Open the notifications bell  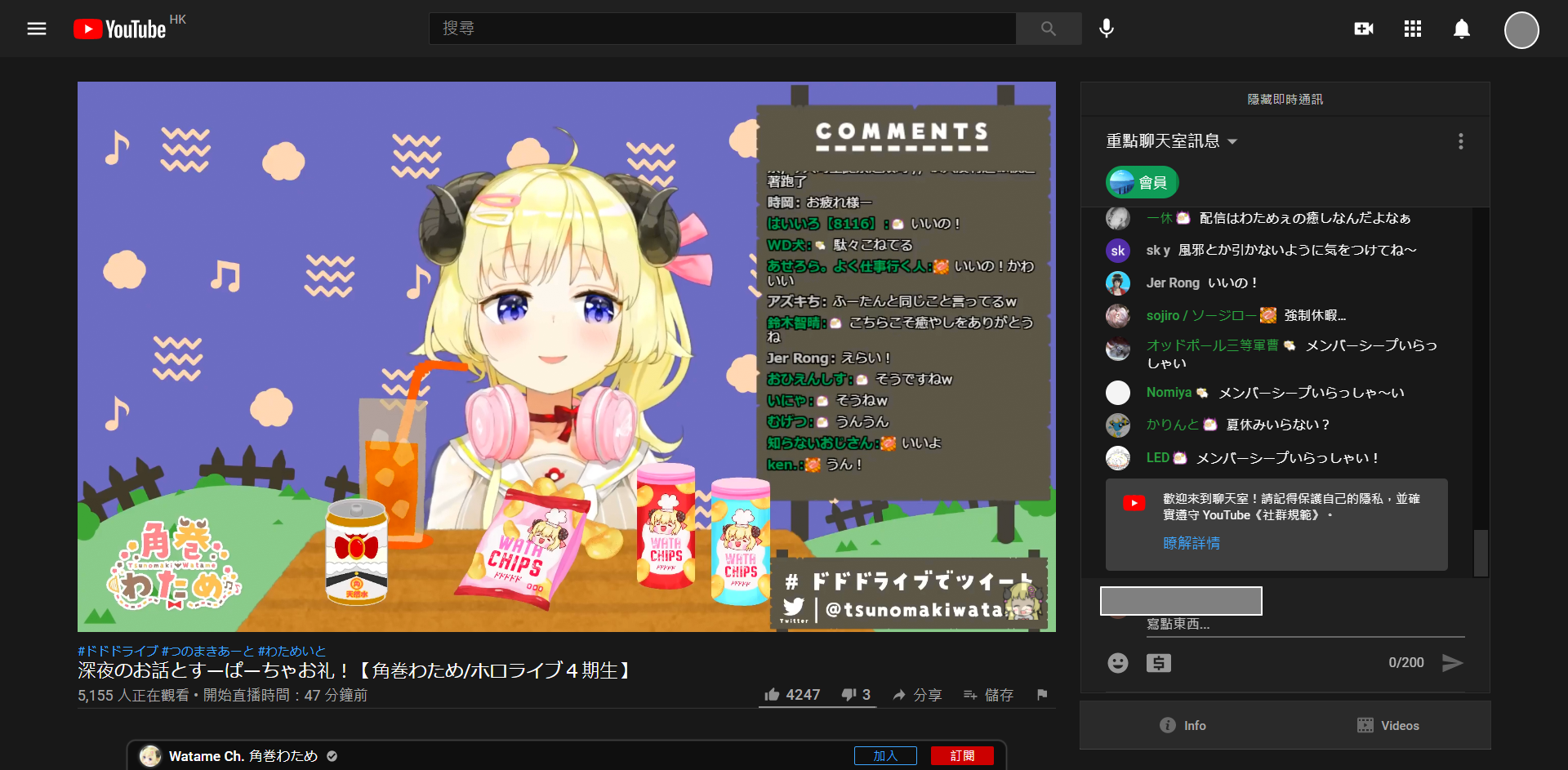coord(1461,29)
